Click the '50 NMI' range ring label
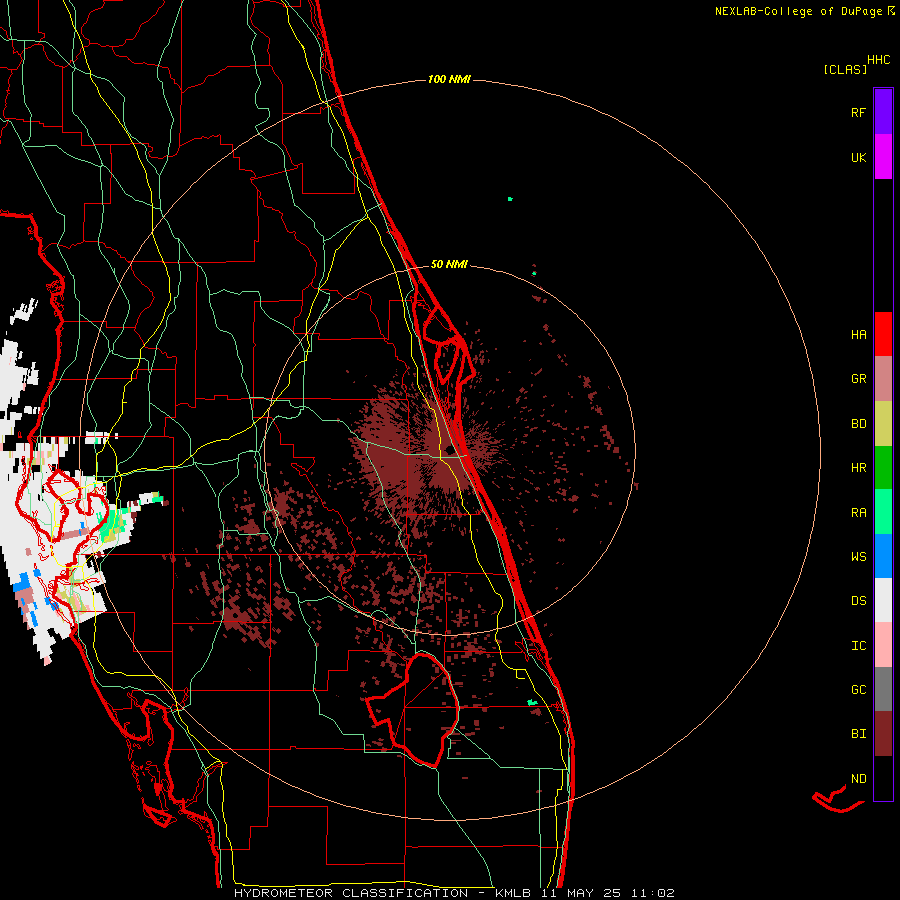The height and width of the screenshot is (900, 900). coord(449,264)
